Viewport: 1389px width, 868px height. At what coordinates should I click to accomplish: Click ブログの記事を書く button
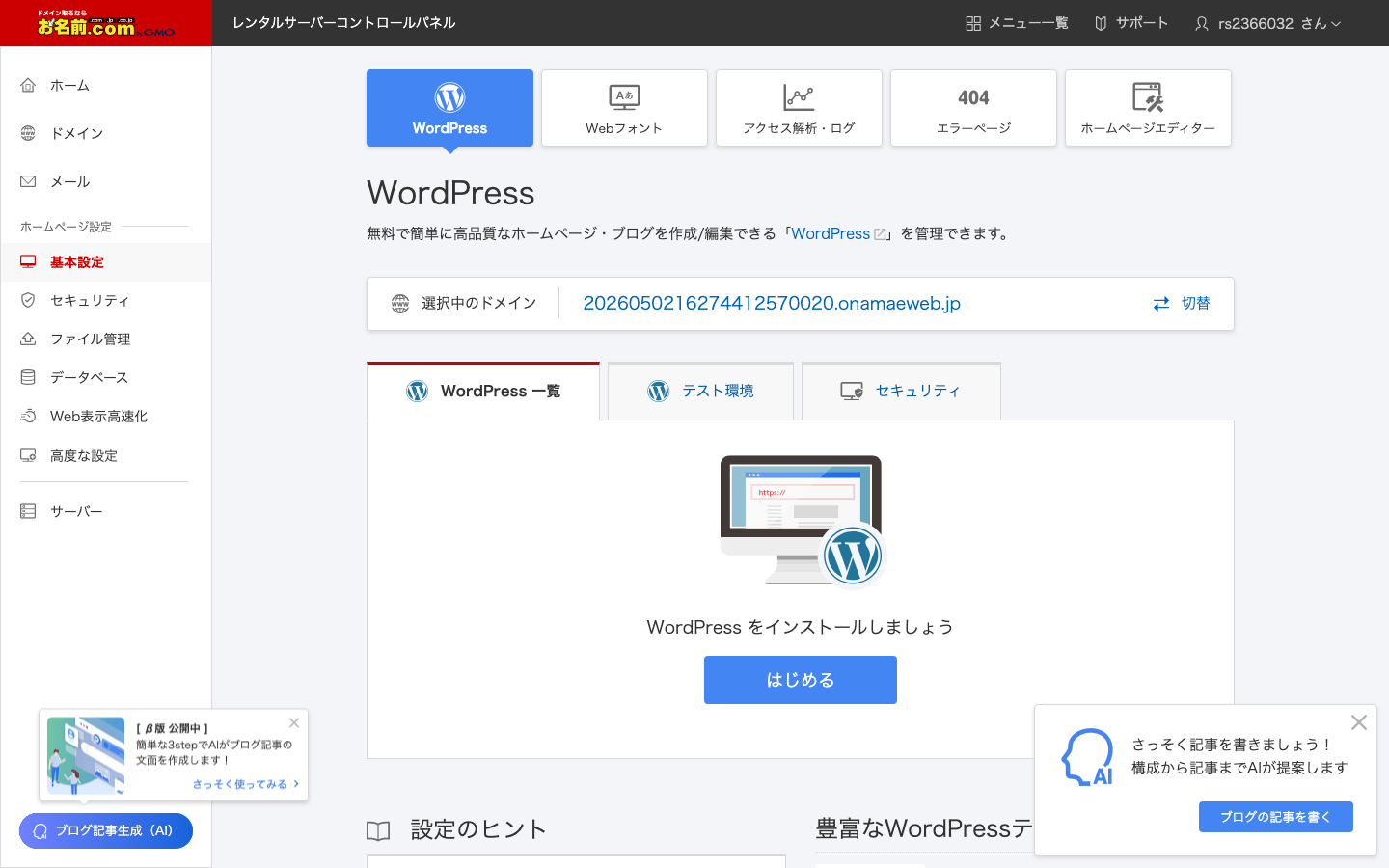tap(1275, 817)
